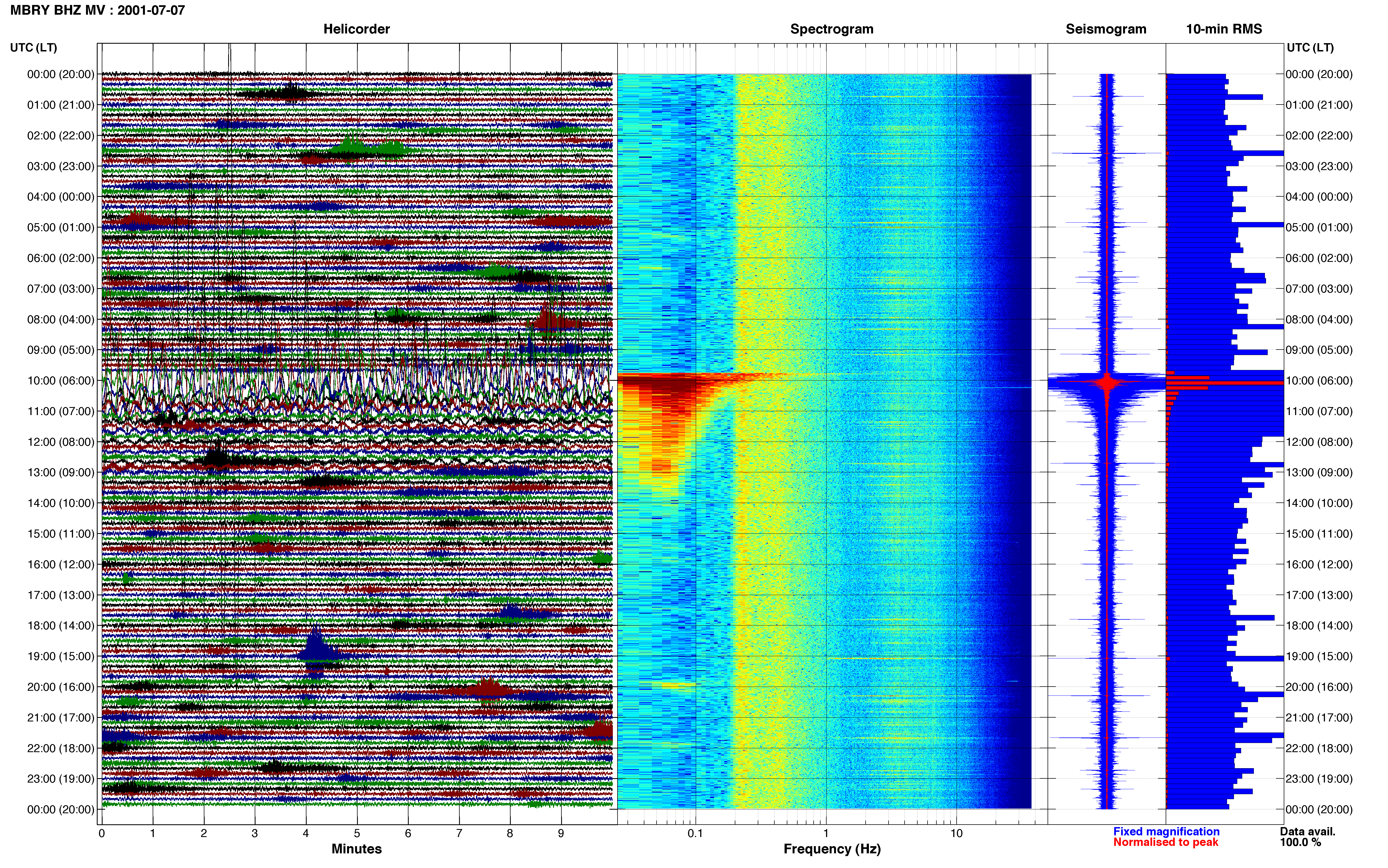This screenshot has height=868, width=1388.
Task: Select the Seismogram panel heading
Action: coord(1106,29)
